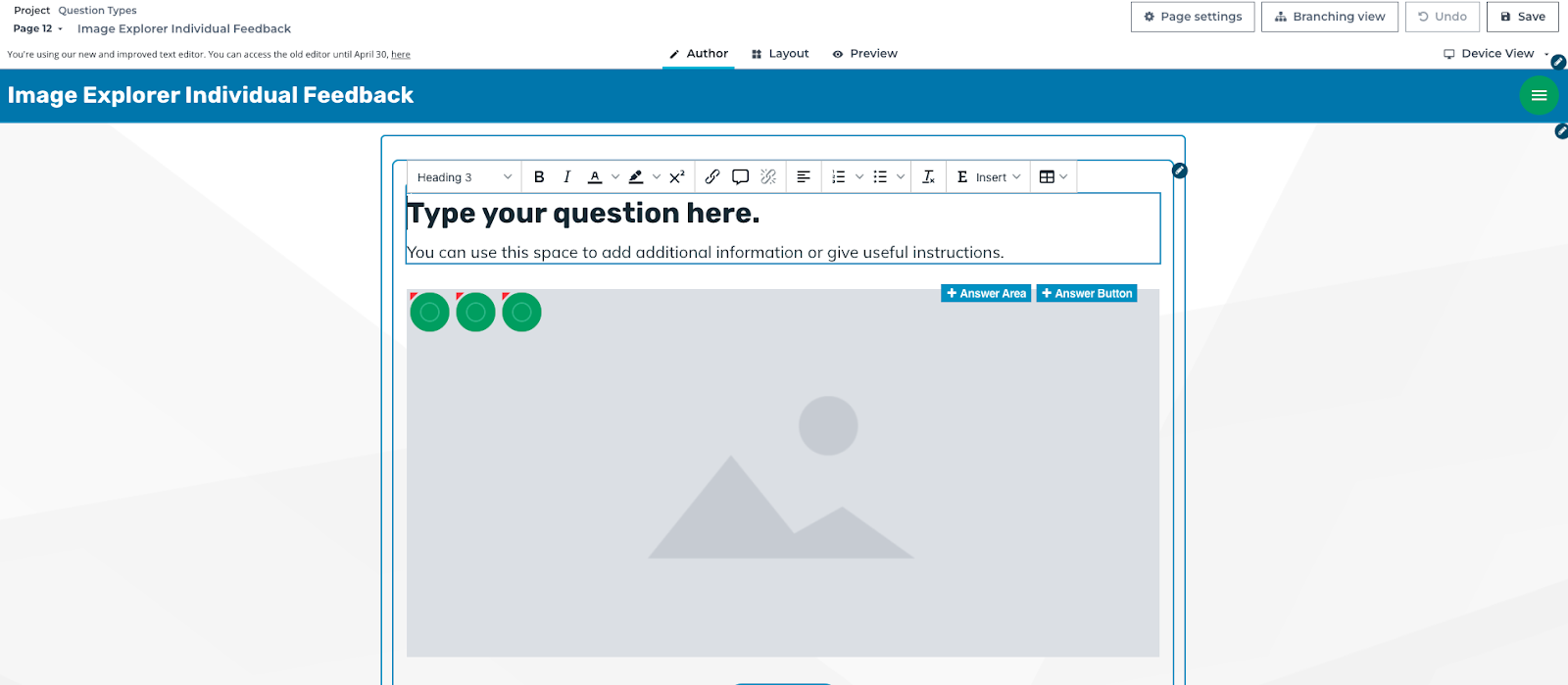Toggle bold formatting in the editor toolbar
The width and height of the screenshot is (1568, 685).
[x=539, y=177]
